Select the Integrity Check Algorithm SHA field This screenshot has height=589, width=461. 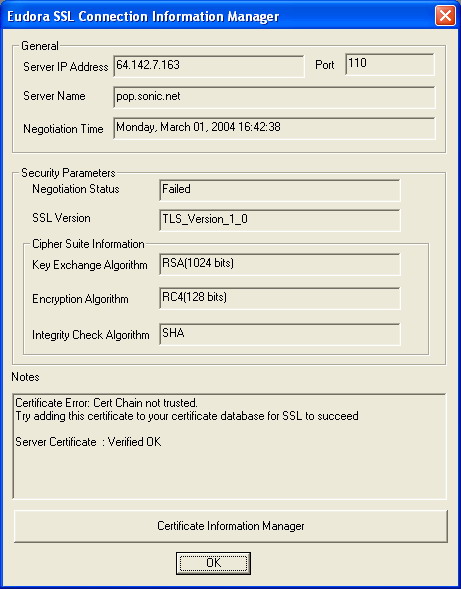[x=280, y=334]
